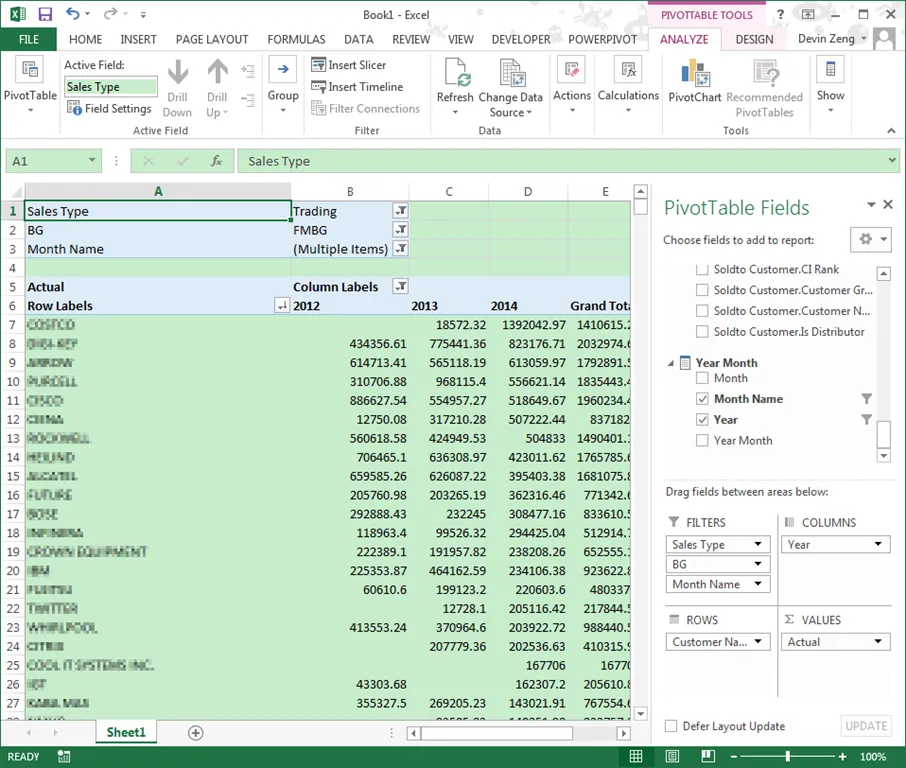Click the Redo arrow icon

coord(110,13)
